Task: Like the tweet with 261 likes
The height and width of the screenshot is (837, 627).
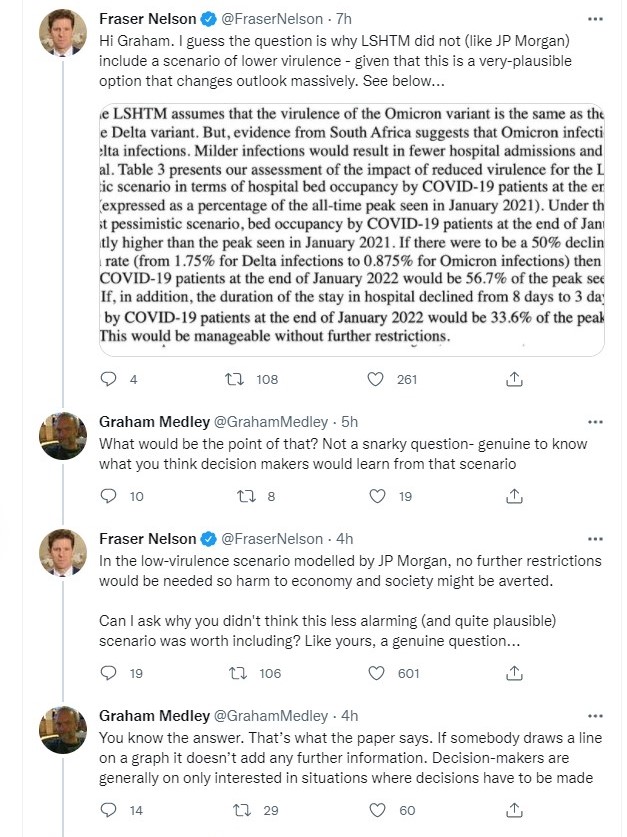Action: 376,379
